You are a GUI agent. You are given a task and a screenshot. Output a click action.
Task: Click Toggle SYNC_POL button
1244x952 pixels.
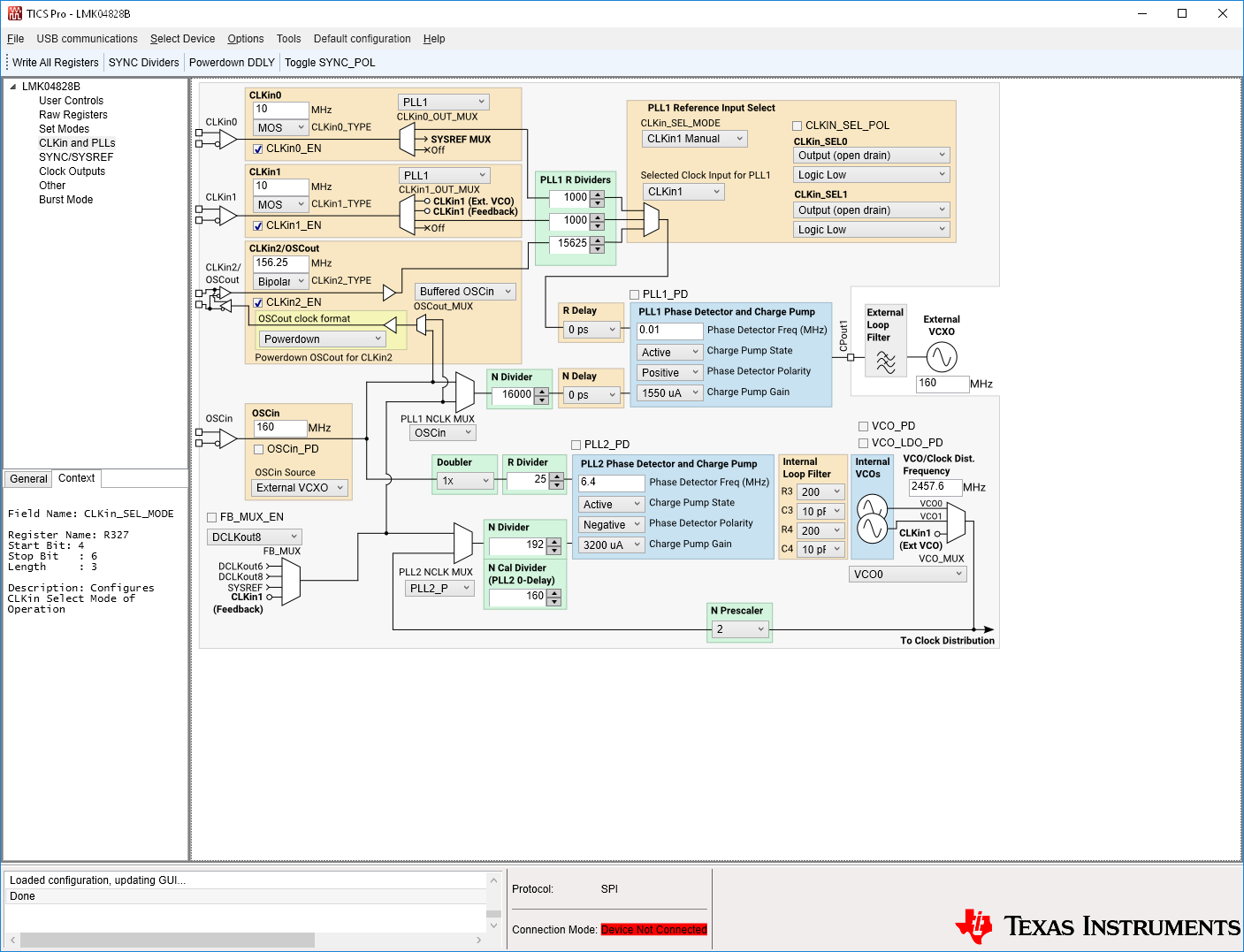point(330,63)
